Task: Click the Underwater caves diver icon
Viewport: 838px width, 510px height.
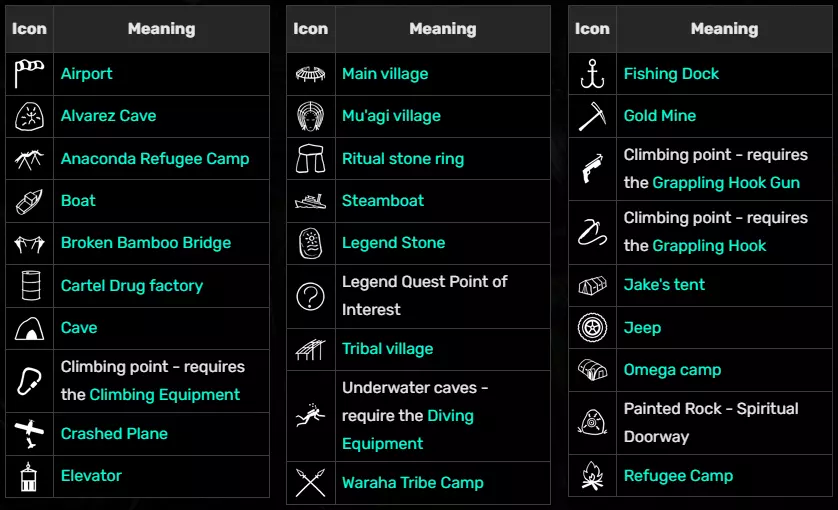Action: 310,416
